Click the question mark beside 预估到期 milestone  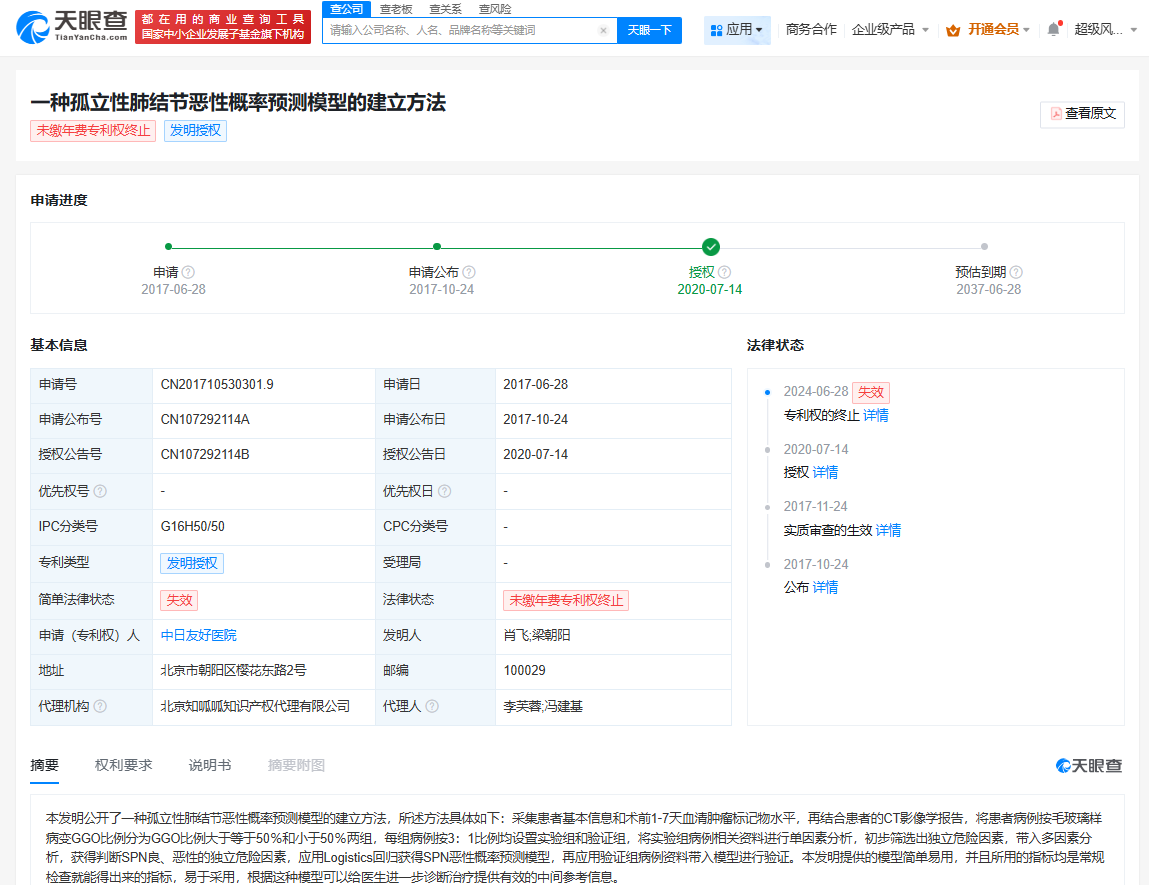[1016, 271]
